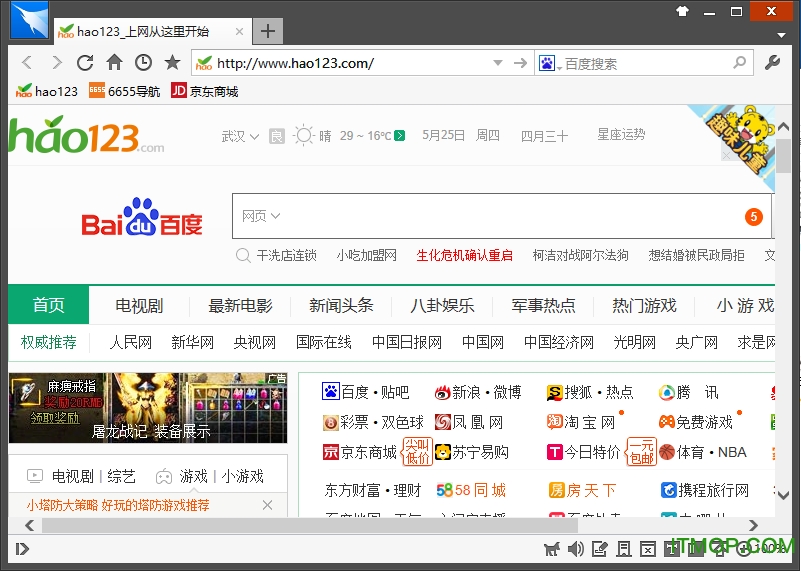
Task: Toggle popup blocker icon in status bar
Action: coord(648,549)
